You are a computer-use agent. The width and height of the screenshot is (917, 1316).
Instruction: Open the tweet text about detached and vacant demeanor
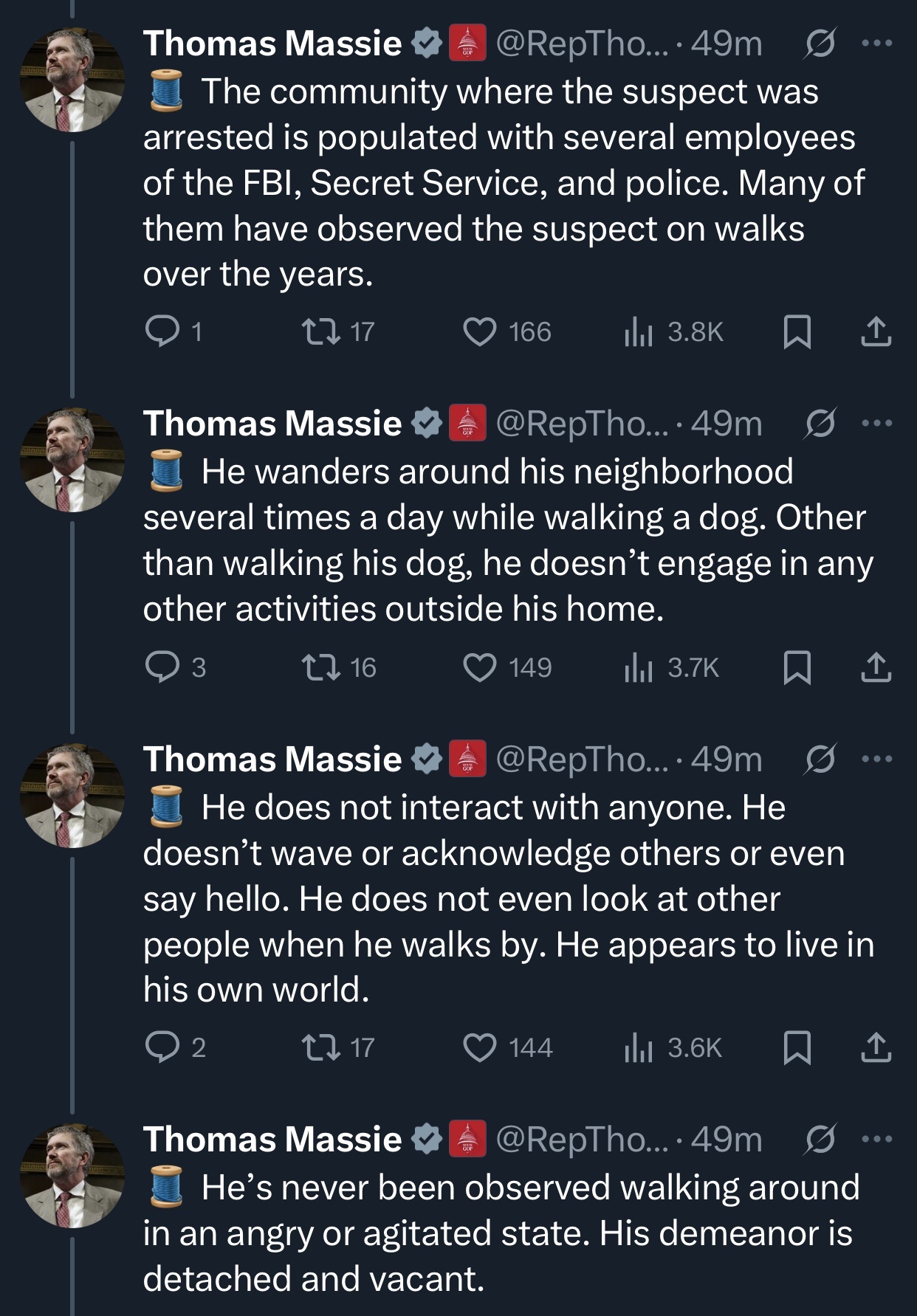click(502, 1233)
